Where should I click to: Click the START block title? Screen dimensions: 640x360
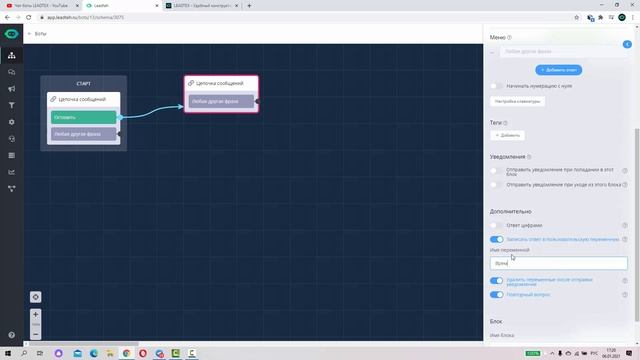click(x=83, y=84)
